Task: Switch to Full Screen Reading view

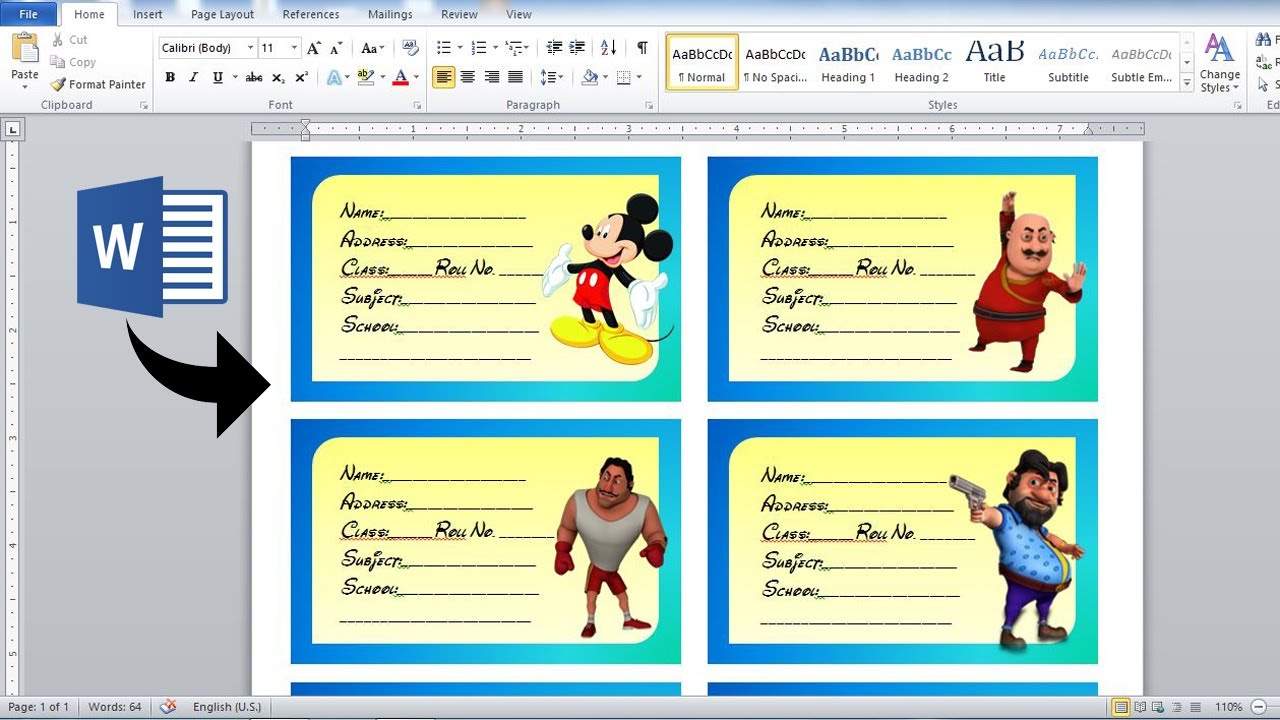Action: coord(1141,707)
